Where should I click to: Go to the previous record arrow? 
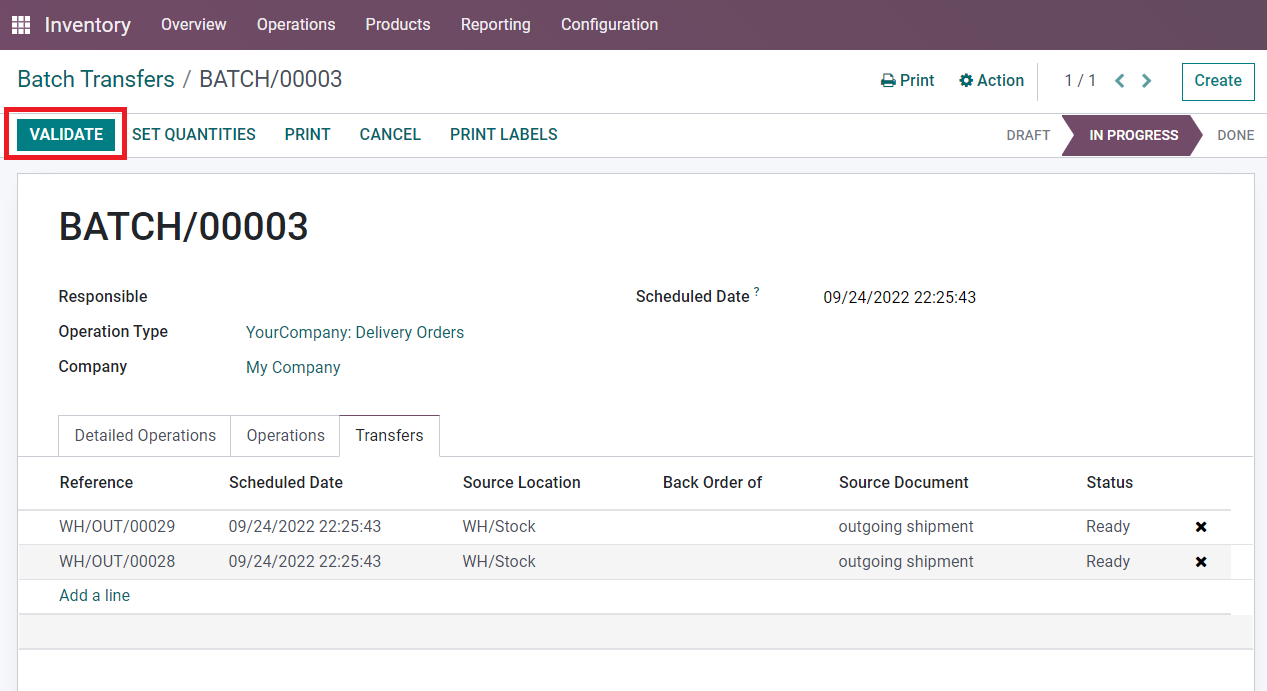(1120, 81)
